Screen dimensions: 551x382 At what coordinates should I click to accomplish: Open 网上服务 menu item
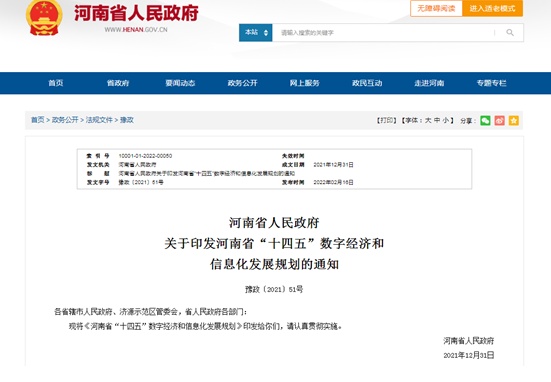tap(305, 83)
